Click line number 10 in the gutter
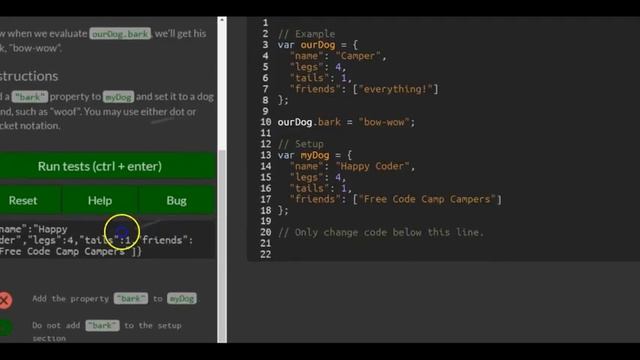This screenshot has width=640, height=360. pos(266,122)
